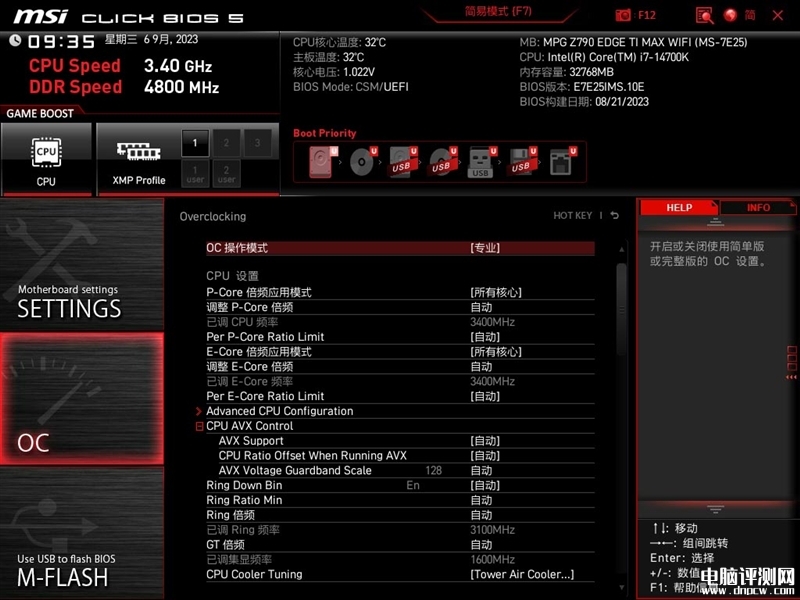
Task: Enable XMP profile 1
Action: [195, 143]
